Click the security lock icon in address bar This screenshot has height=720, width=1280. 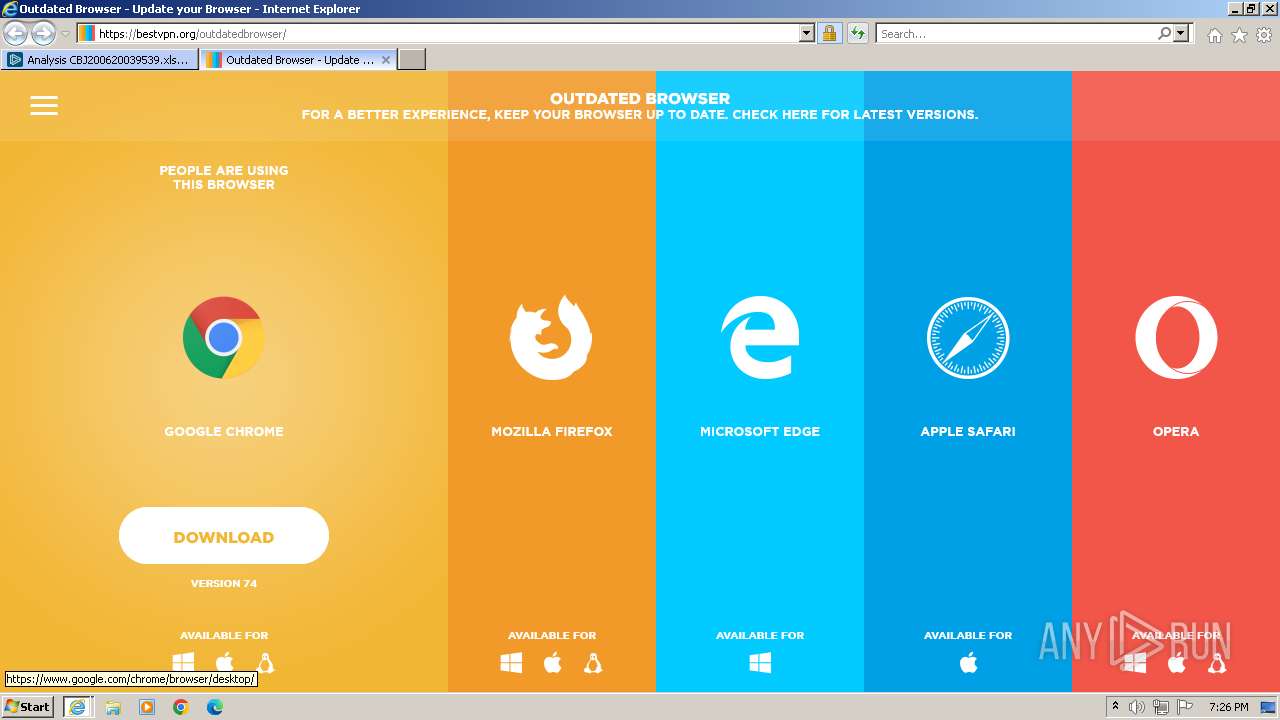[829, 34]
